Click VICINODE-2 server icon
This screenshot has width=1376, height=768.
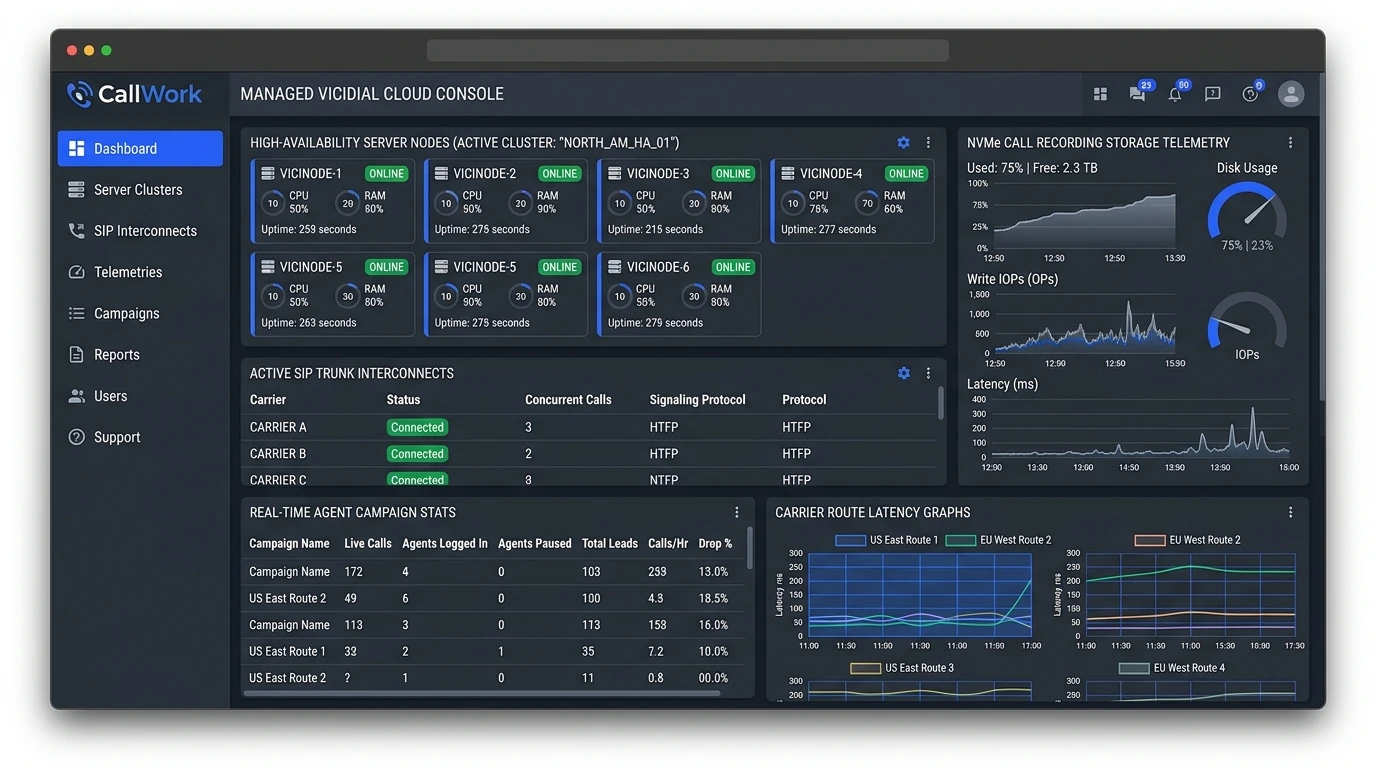(x=441, y=174)
